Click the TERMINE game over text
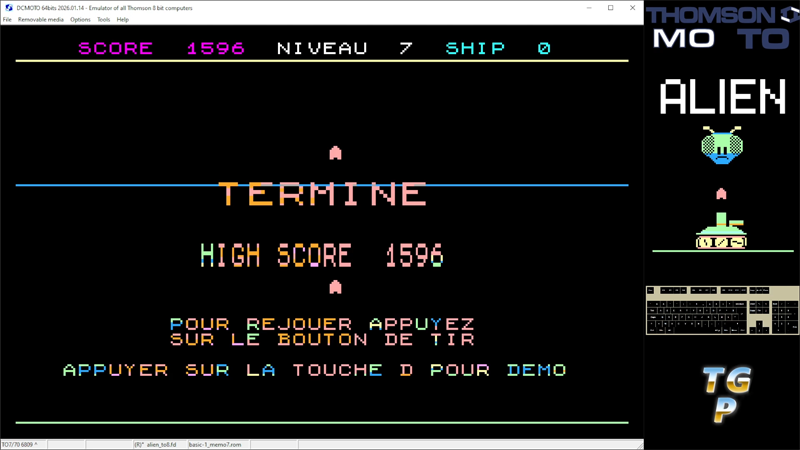 (323, 193)
